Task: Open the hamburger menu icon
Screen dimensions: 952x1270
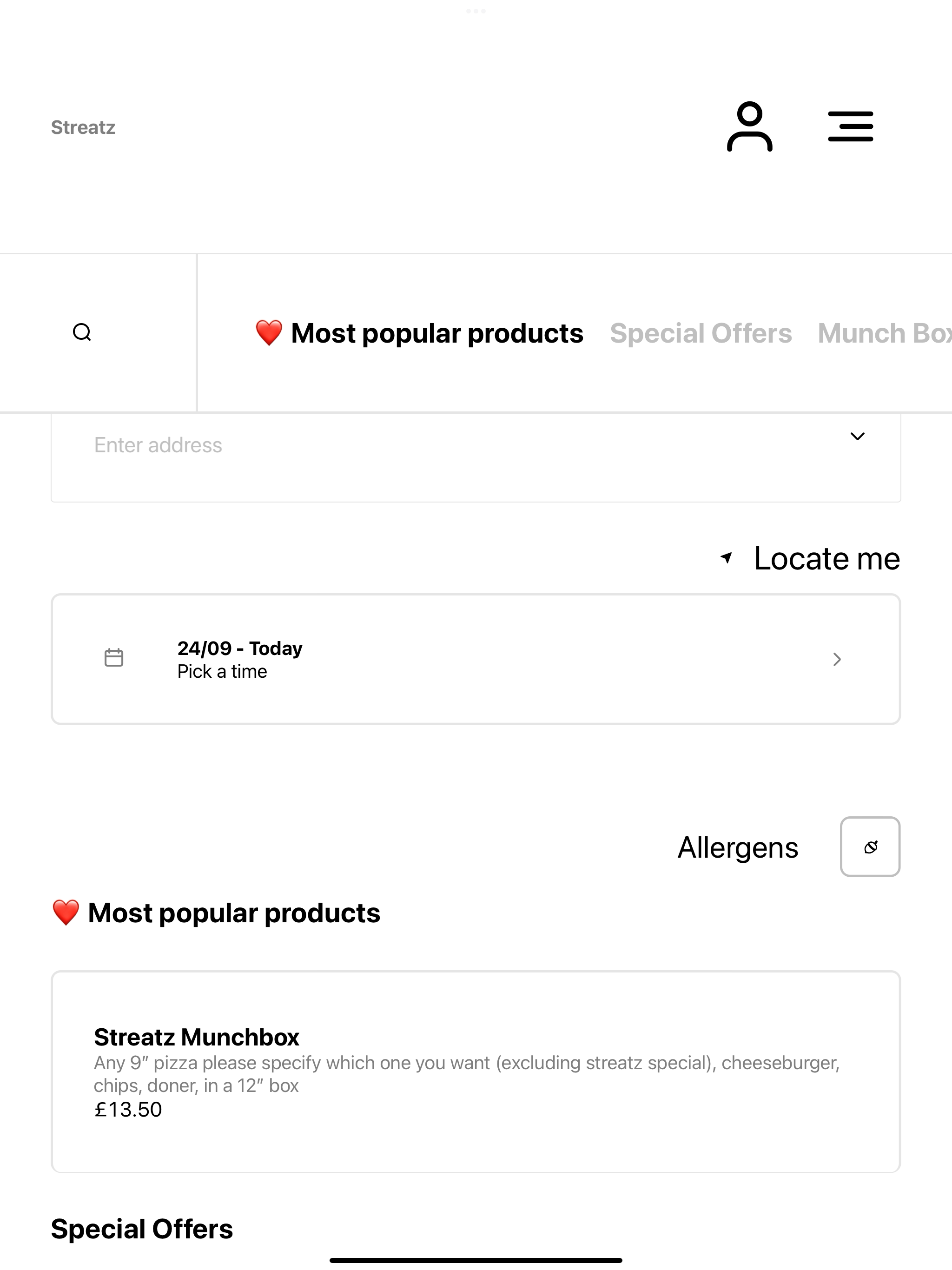Action: click(850, 126)
